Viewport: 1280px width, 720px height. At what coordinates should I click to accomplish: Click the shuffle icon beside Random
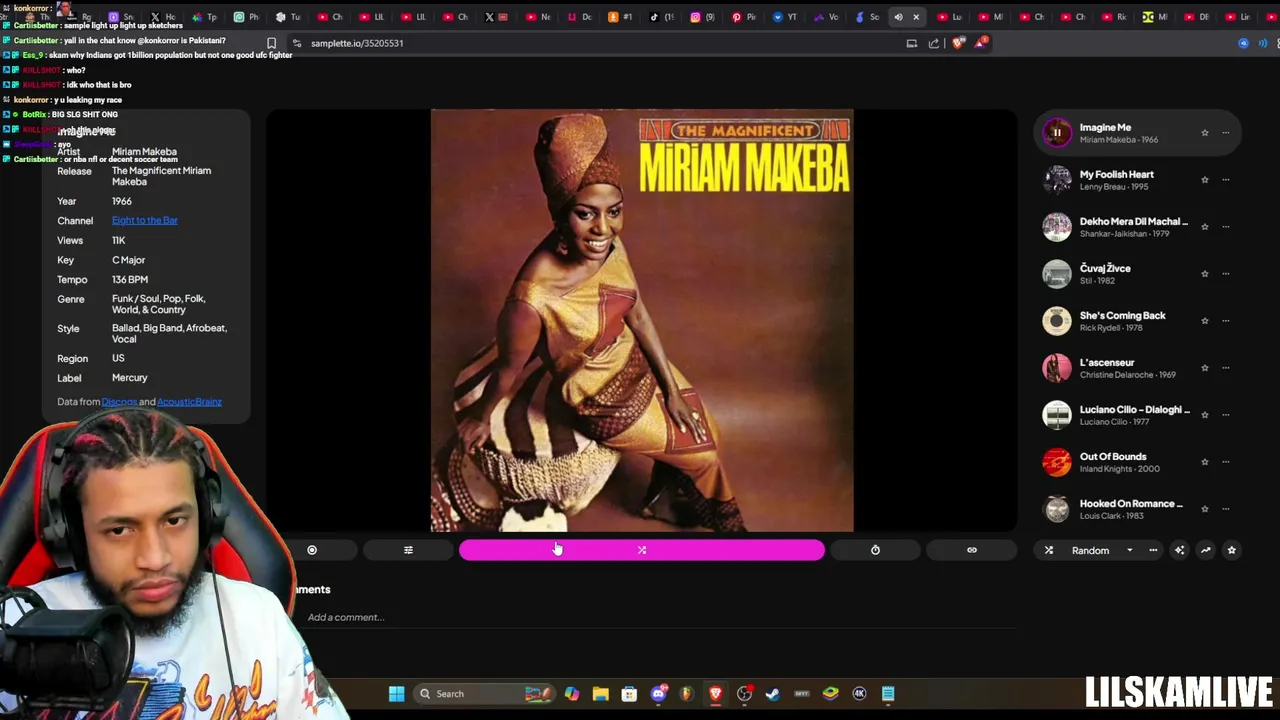[x=1049, y=550]
